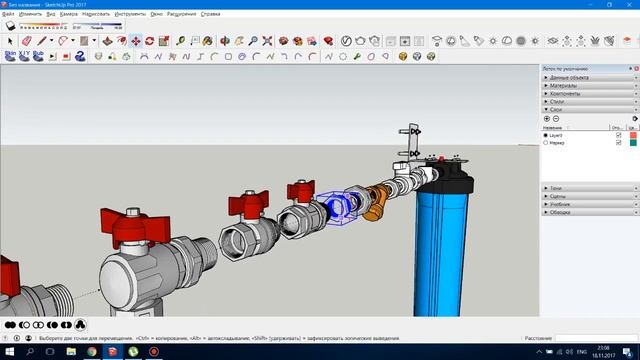Expand the Обводка panel
This screenshot has height=360, width=640.
coord(590,212)
